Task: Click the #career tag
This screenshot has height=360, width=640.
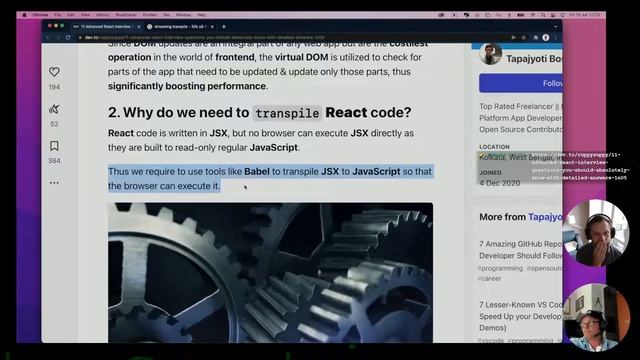Action: pyautogui.click(x=490, y=278)
